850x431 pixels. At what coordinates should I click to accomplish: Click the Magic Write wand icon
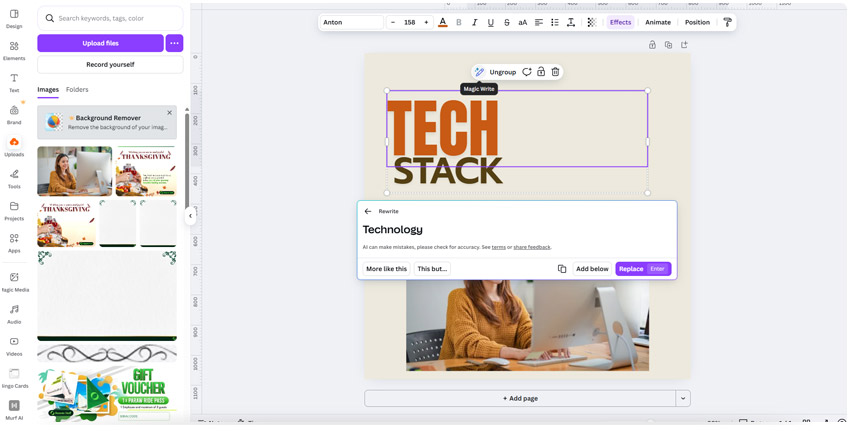[x=479, y=72]
